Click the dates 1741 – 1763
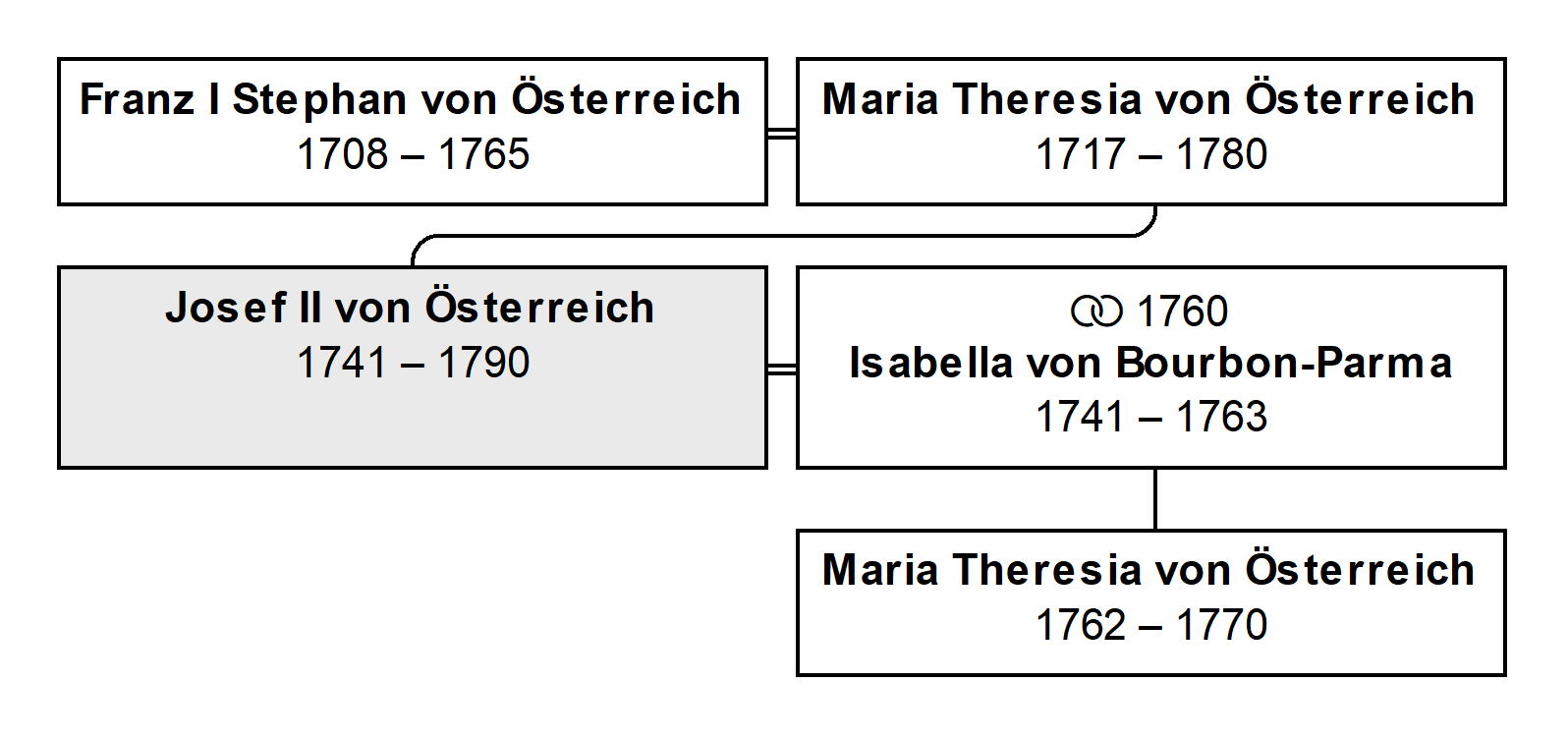The width and height of the screenshot is (1568, 739). (x=1151, y=417)
